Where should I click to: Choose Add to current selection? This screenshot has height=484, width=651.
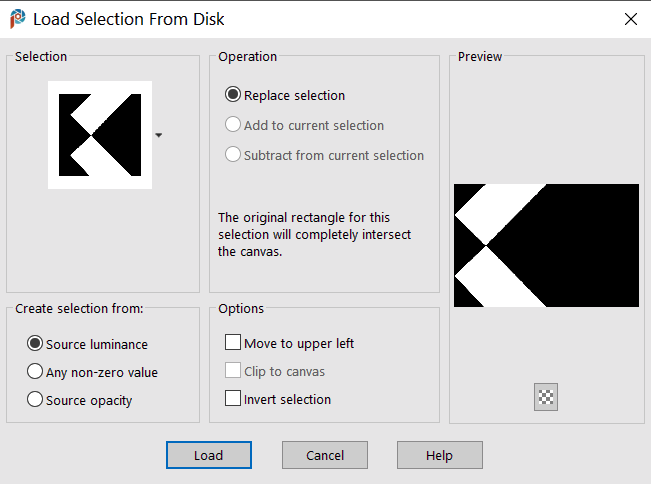tap(233, 126)
